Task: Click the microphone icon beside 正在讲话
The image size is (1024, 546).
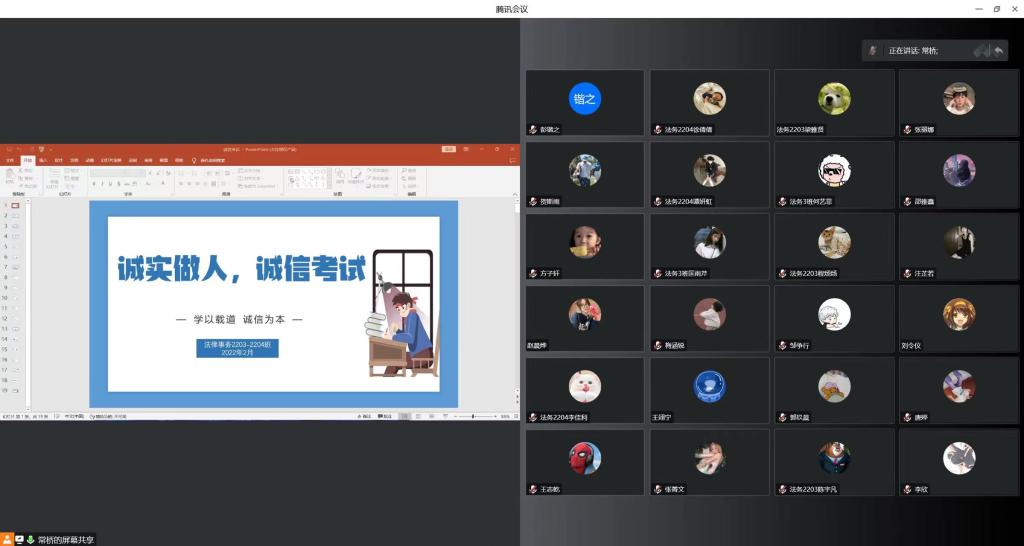Action: click(x=873, y=50)
